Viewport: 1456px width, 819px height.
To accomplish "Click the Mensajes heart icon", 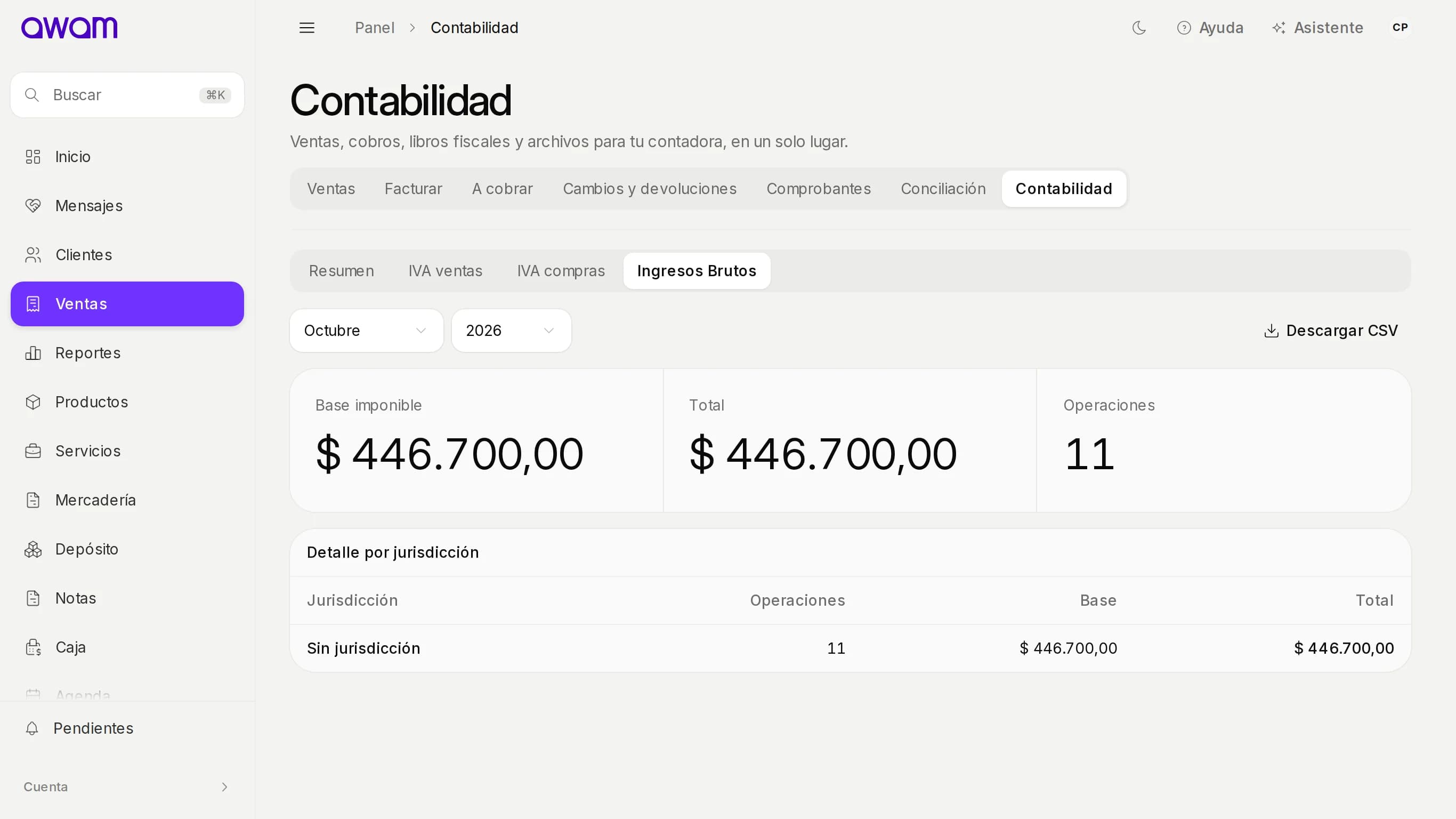I will (x=33, y=206).
